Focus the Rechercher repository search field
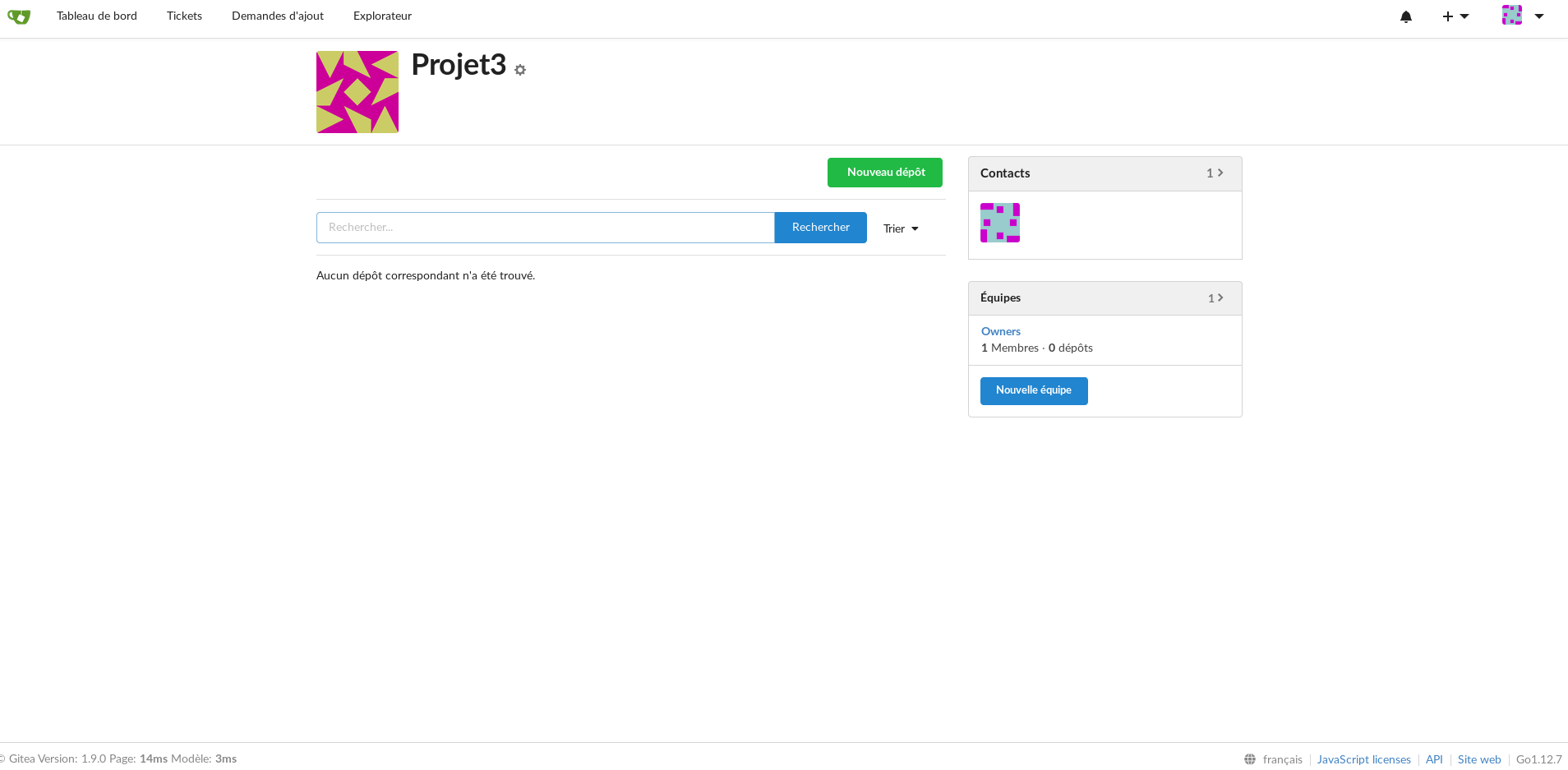 click(545, 228)
